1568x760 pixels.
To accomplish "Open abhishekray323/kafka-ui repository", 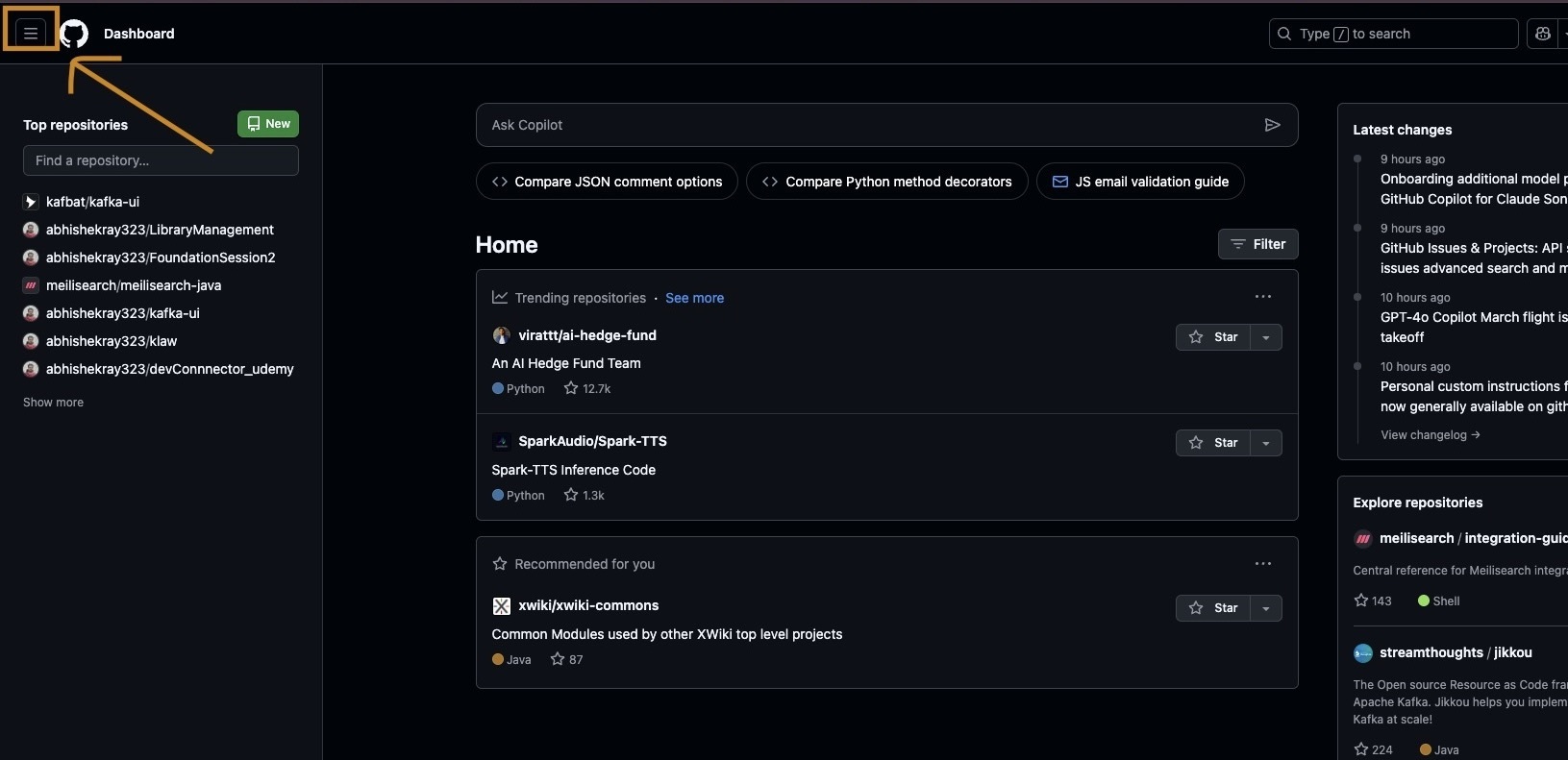I will [x=123, y=313].
